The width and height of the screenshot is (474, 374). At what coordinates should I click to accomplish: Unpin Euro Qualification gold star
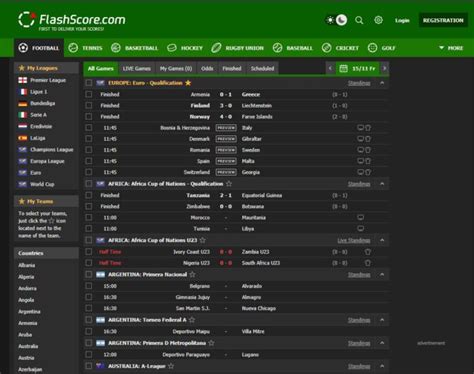pos(188,83)
